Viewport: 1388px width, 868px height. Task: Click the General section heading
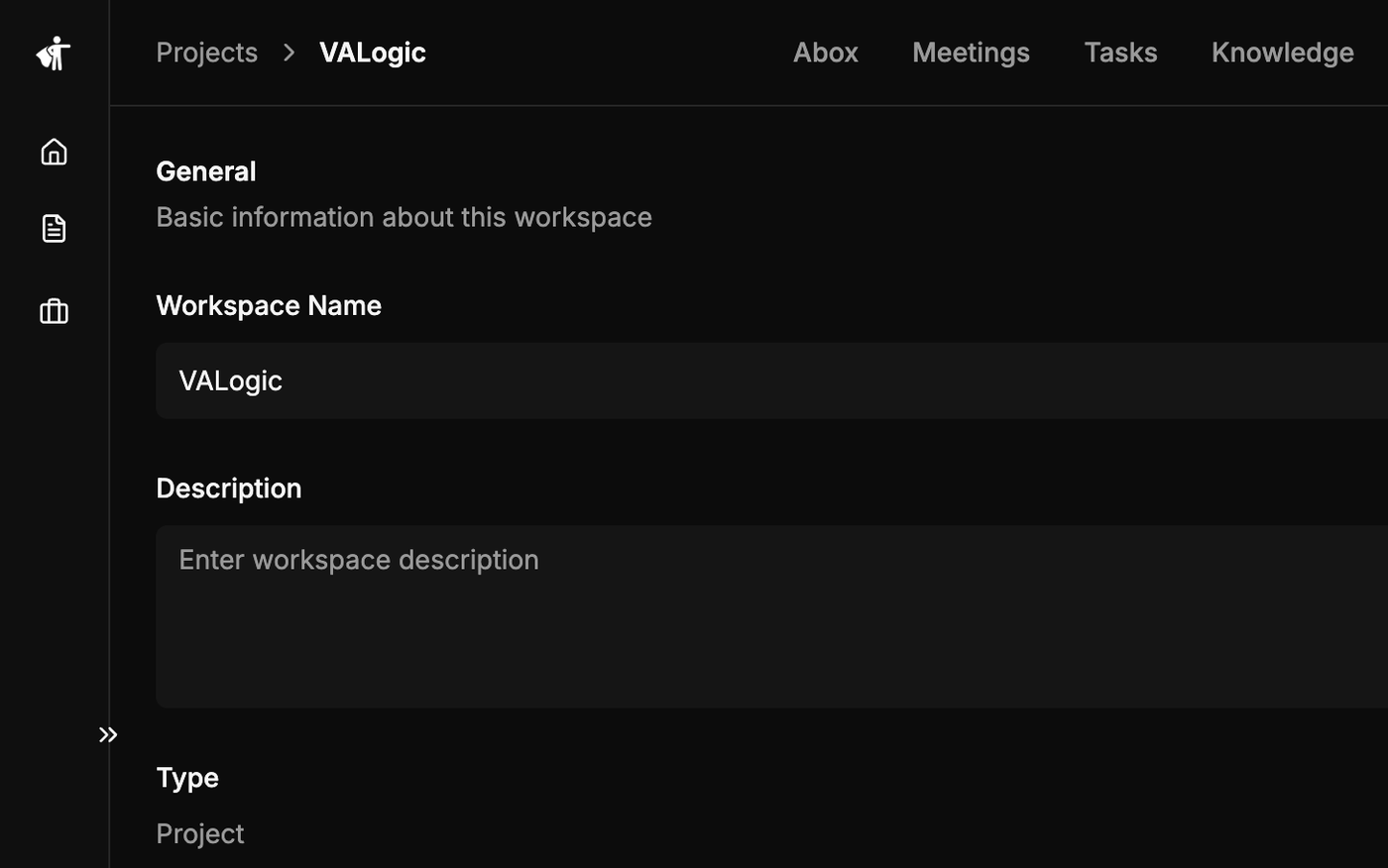coord(206,171)
